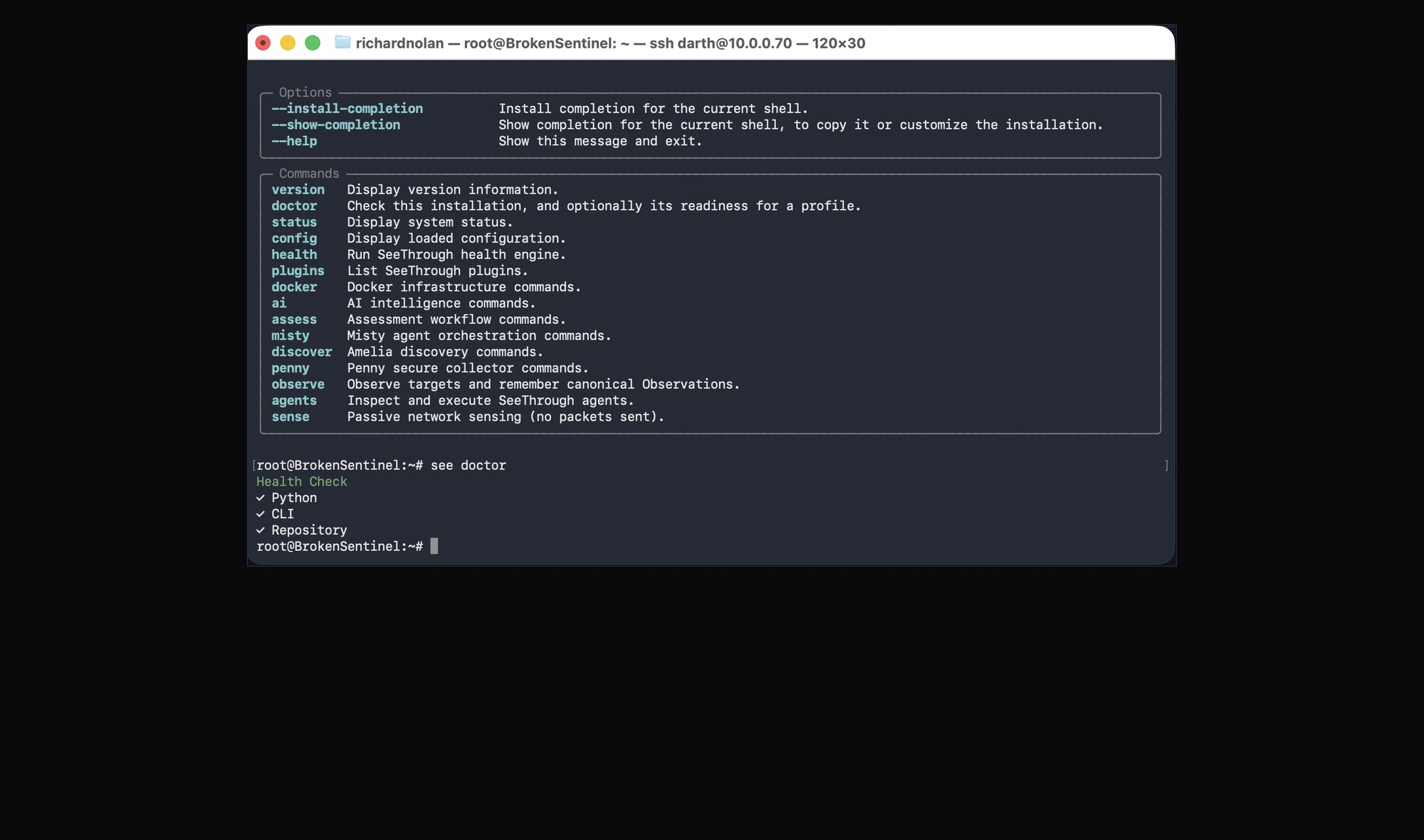Click the 'see doctor' typed command line
The height and width of the screenshot is (840, 1424).
[x=468, y=465]
